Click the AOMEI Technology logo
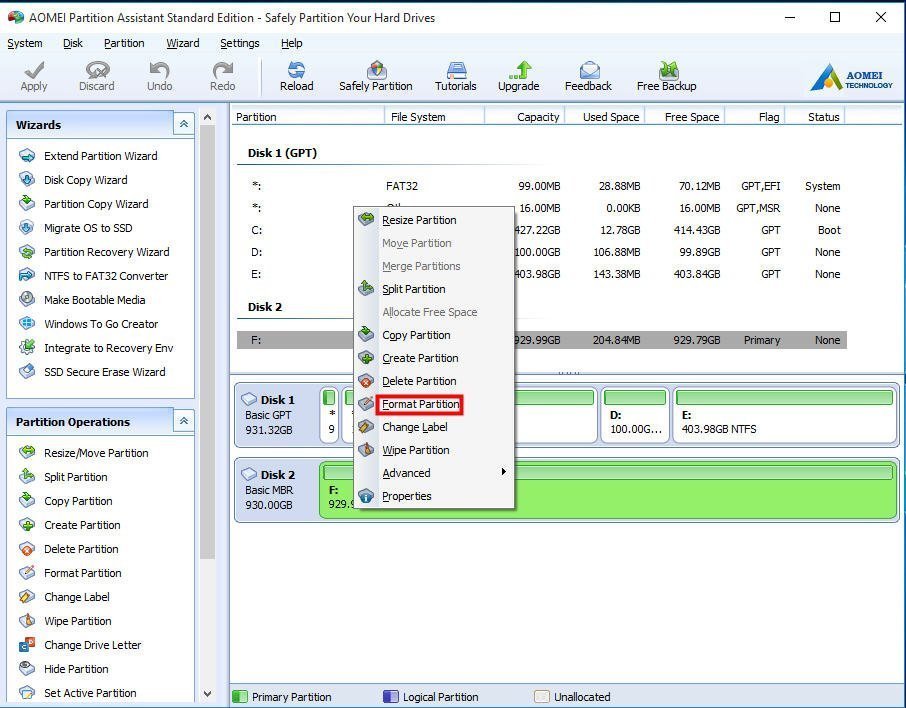Viewport: 906px width, 708px height. [852, 78]
